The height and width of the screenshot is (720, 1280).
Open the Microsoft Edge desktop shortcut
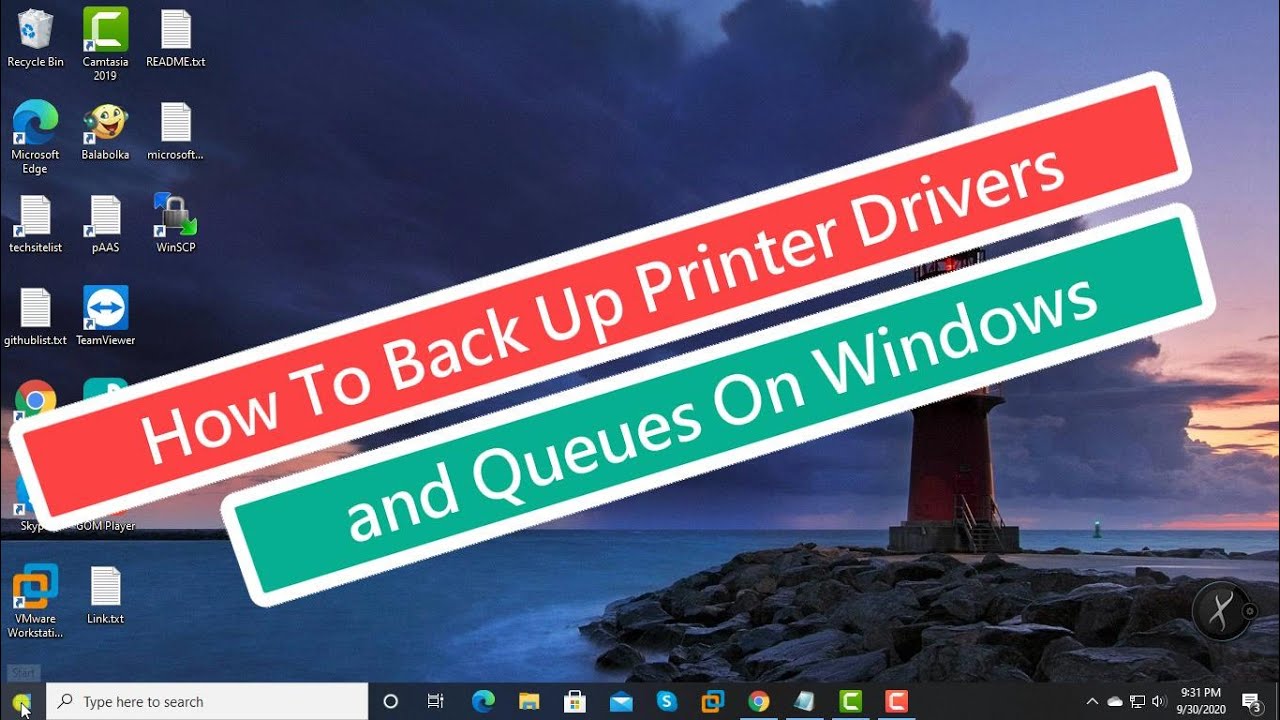point(35,138)
